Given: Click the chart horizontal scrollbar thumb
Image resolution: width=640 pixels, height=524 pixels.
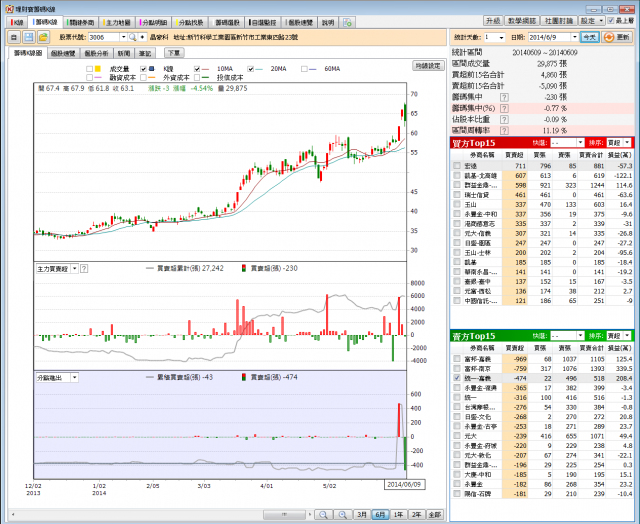Looking at the screenshot, I should (284, 515).
